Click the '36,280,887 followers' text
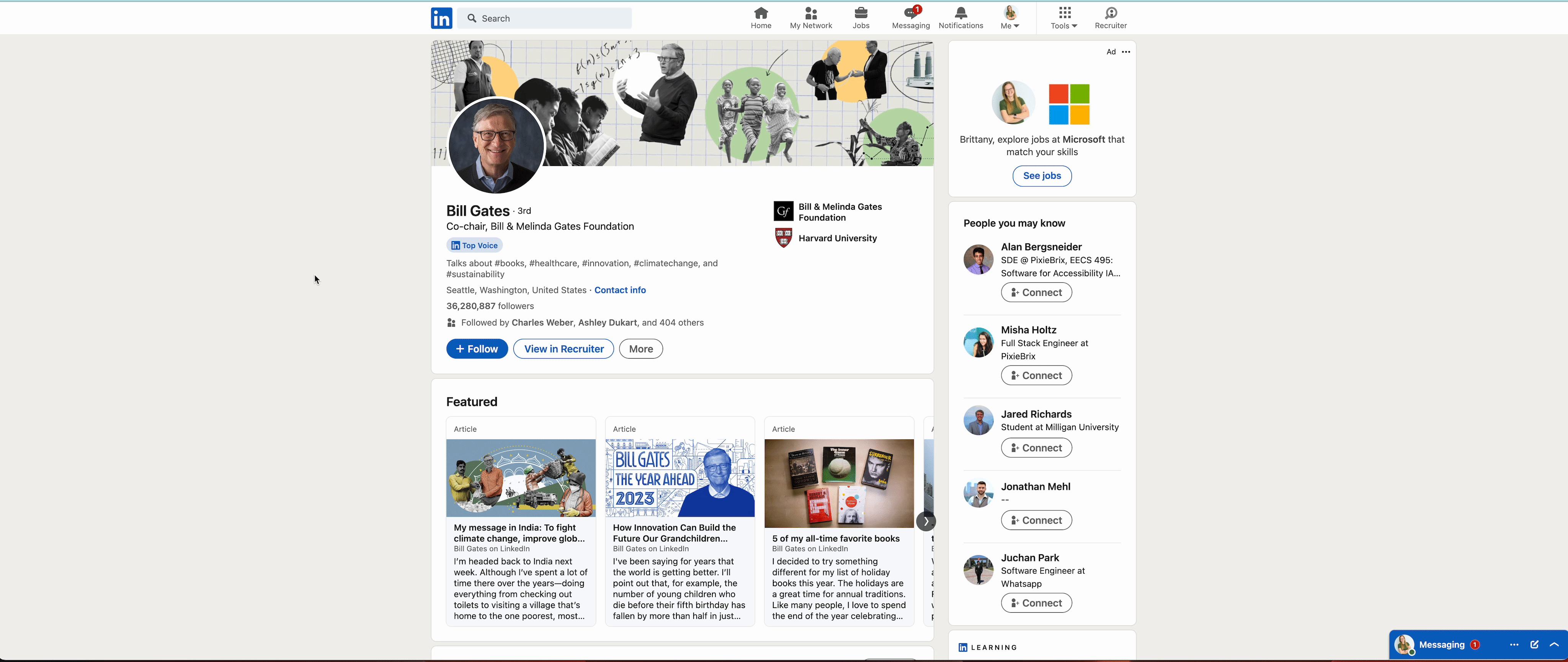The height and width of the screenshot is (662, 1568). pyautogui.click(x=490, y=306)
